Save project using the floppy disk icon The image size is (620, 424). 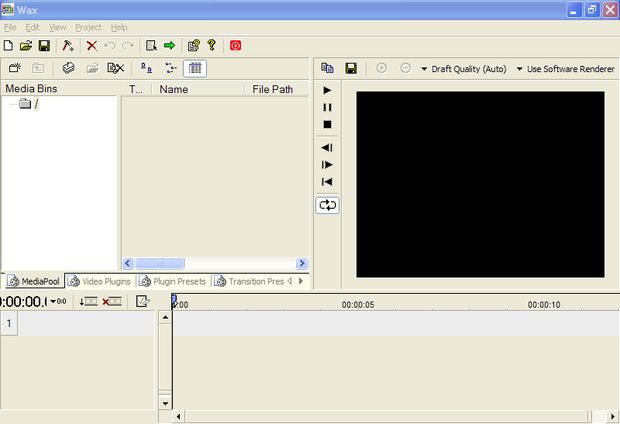pyautogui.click(x=44, y=45)
